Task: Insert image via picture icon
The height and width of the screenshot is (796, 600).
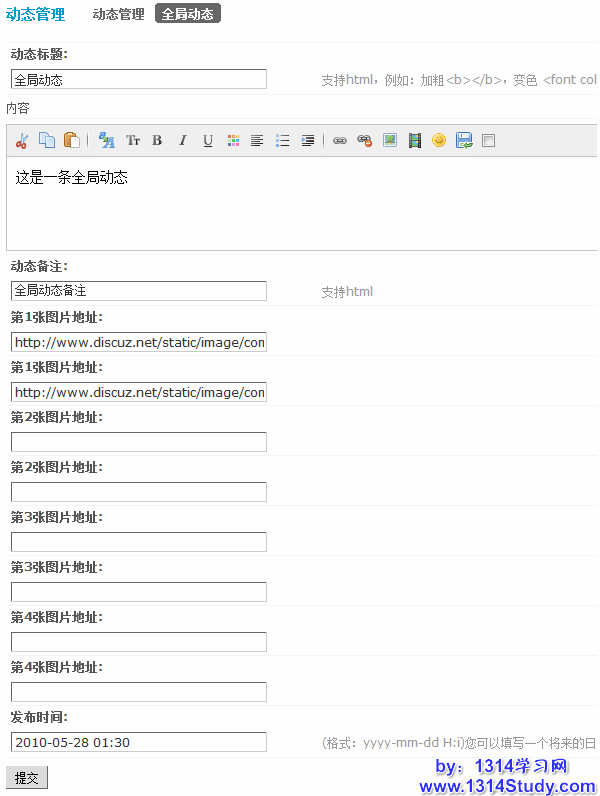Action: (390, 141)
